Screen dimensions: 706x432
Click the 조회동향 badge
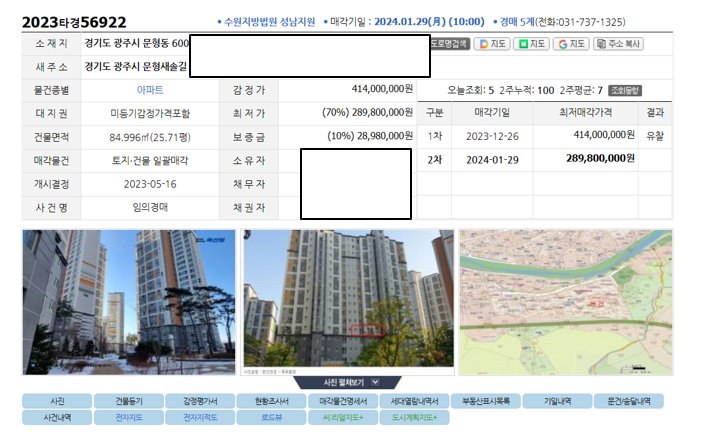pyautogui.click(x=625, y=91)
